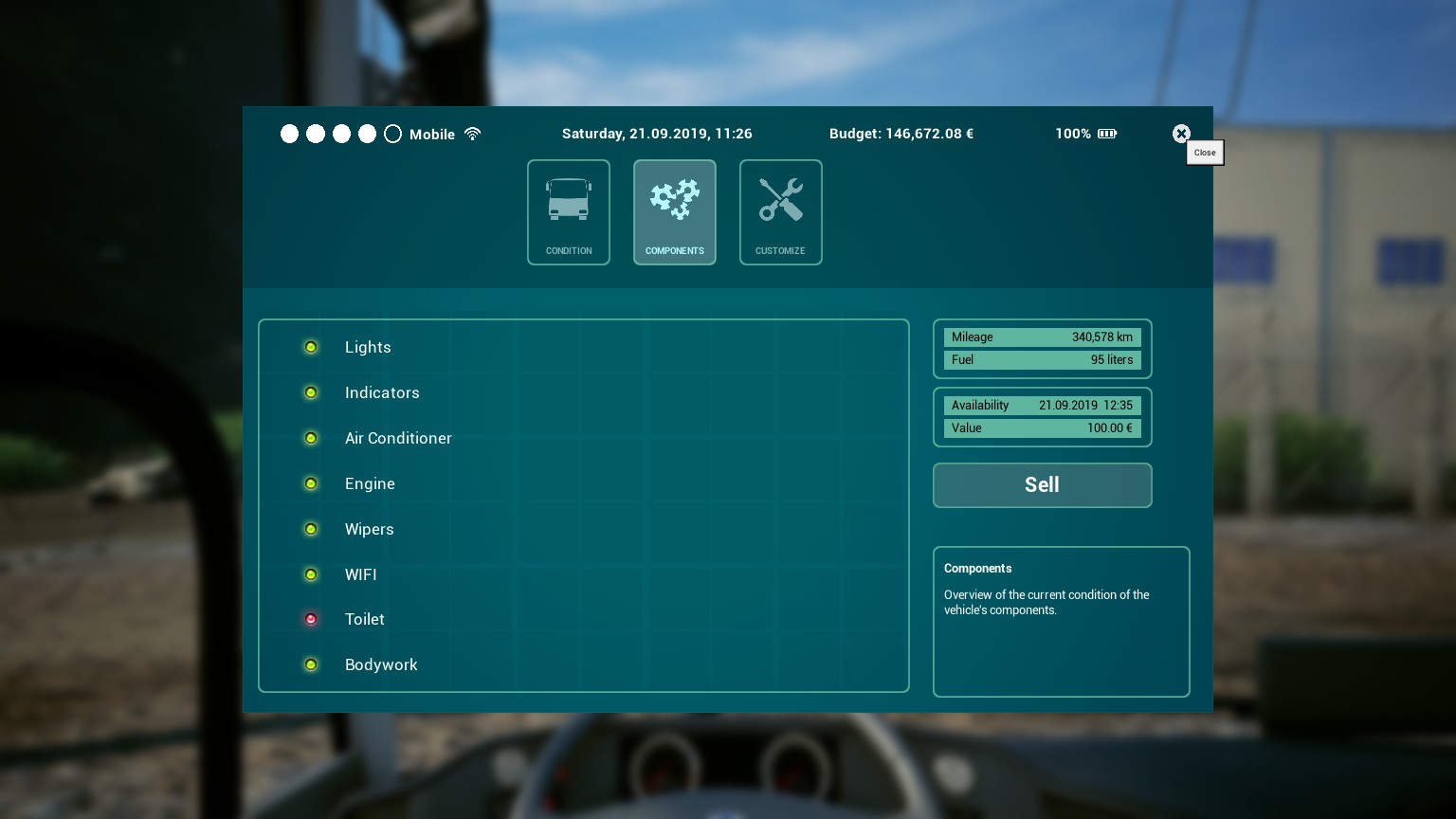Click the first filled signal dot
Screen dimensions: 1456x819
click(x=290, y=134)
